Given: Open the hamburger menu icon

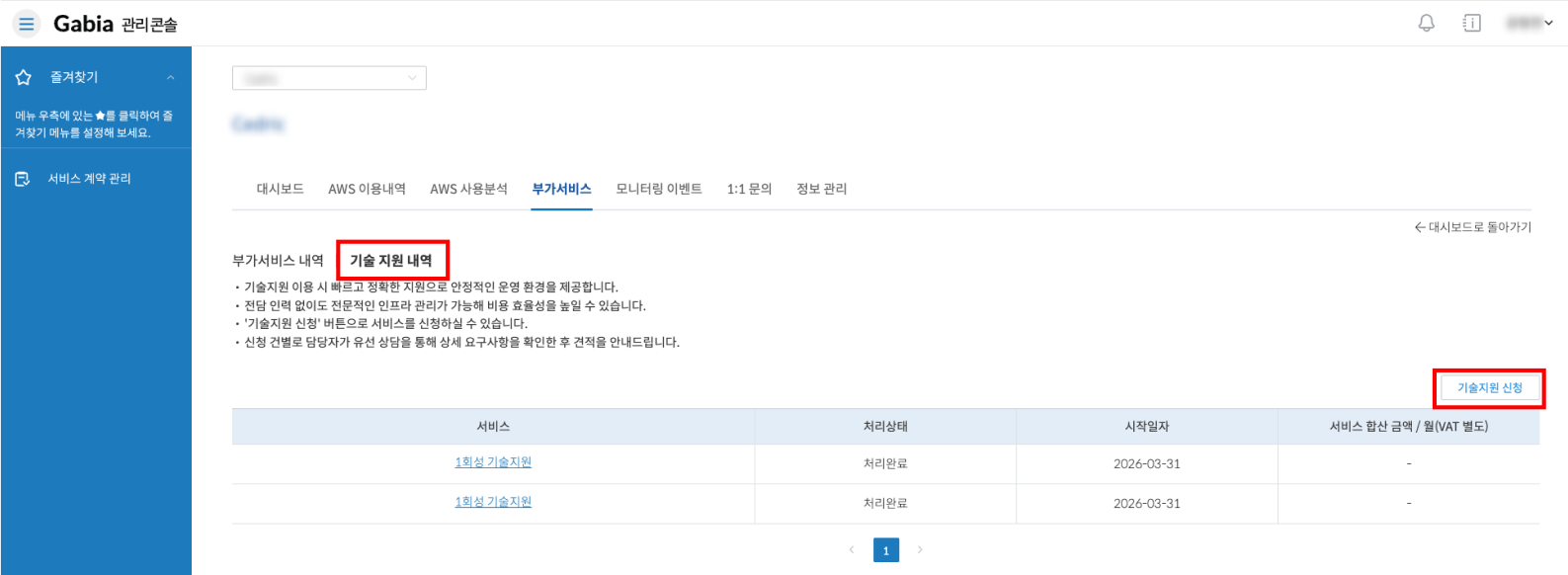Looking at the screenshot, I should 27,24.
